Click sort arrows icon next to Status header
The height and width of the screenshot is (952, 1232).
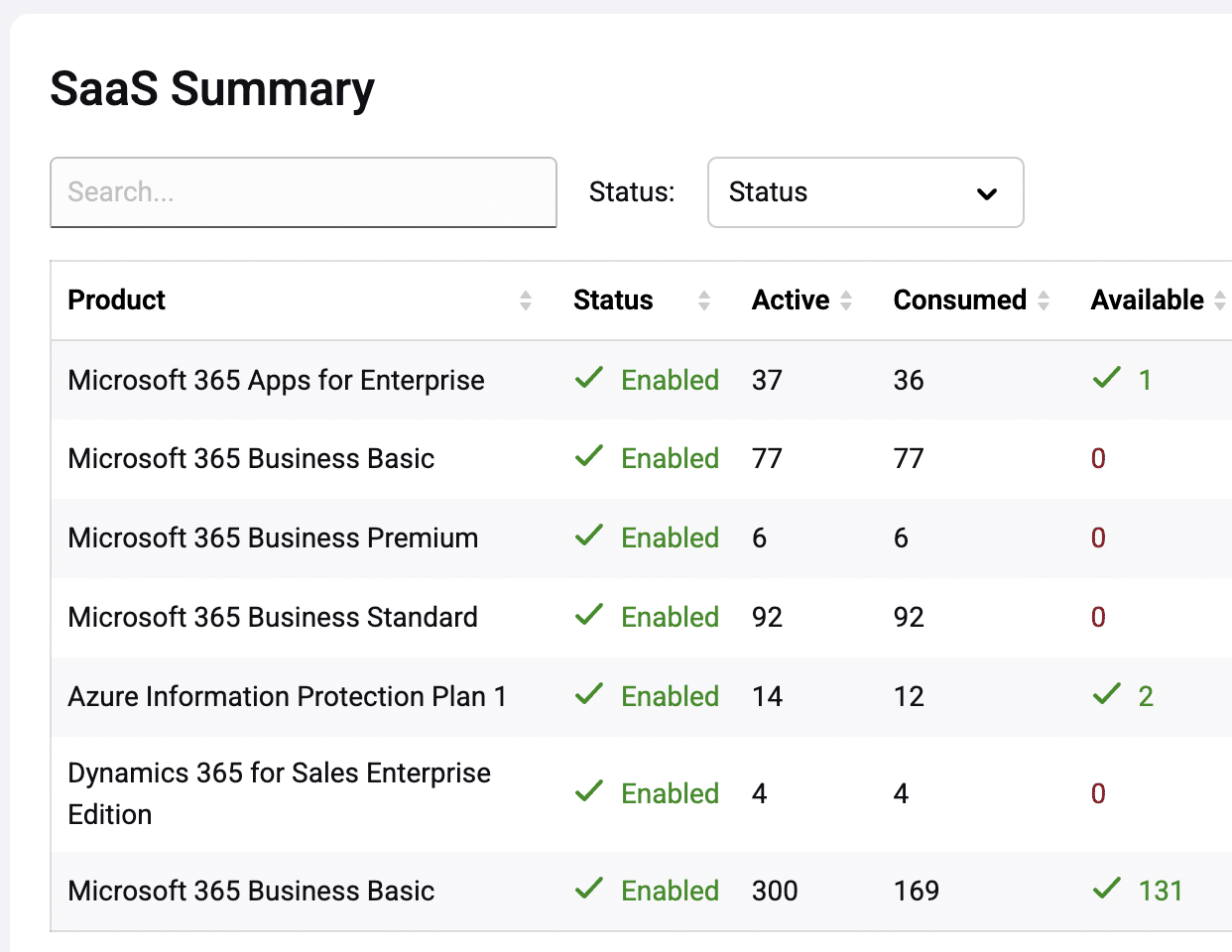pyautogui.click(x=704, y=300)
